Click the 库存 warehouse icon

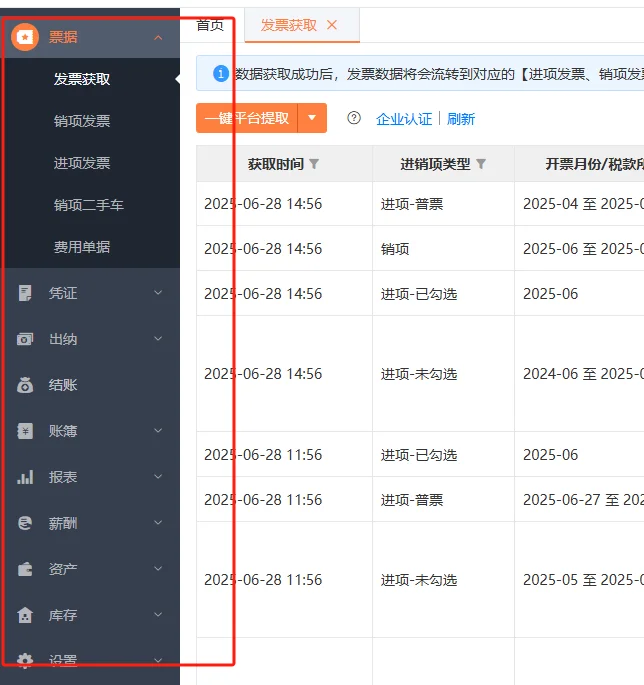(x=25, y=615)
